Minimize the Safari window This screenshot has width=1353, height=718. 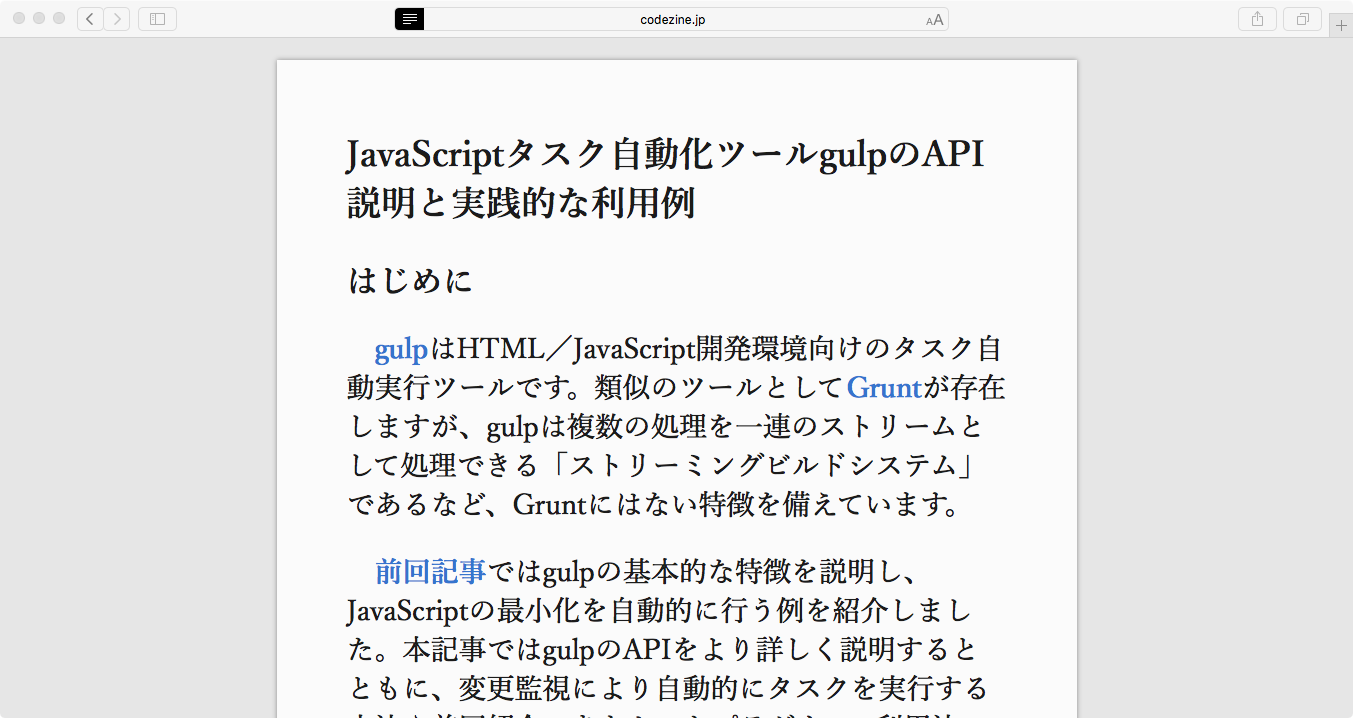pyautogui.click(x=39, y=19)
